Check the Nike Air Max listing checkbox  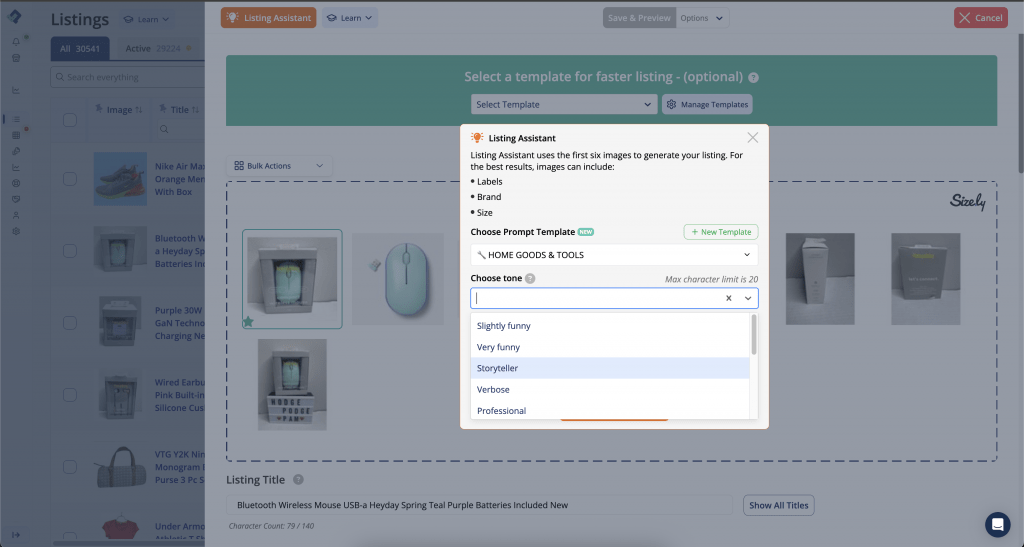pyautogui.click(x=70, y=179)
